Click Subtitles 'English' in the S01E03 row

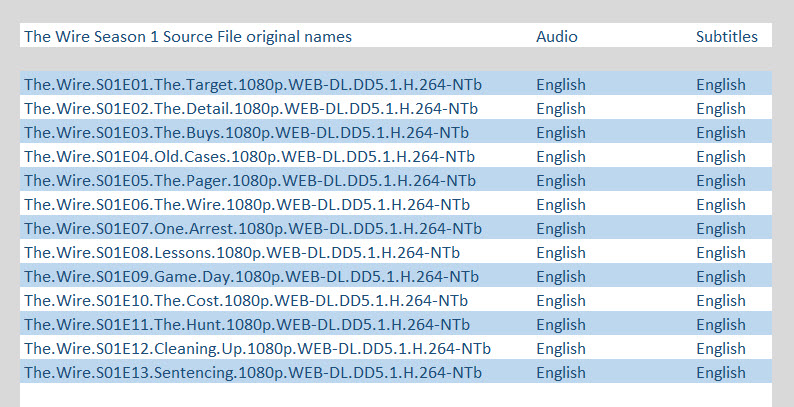[721, 133]
